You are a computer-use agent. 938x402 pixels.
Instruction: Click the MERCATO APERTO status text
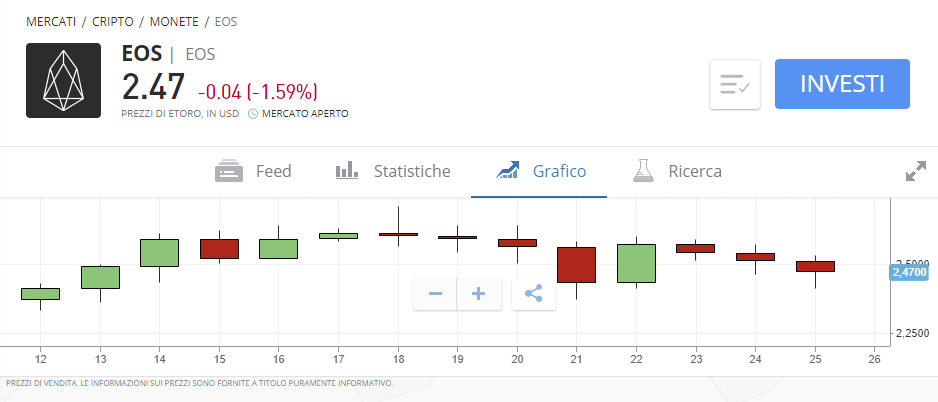click(305, 113)
